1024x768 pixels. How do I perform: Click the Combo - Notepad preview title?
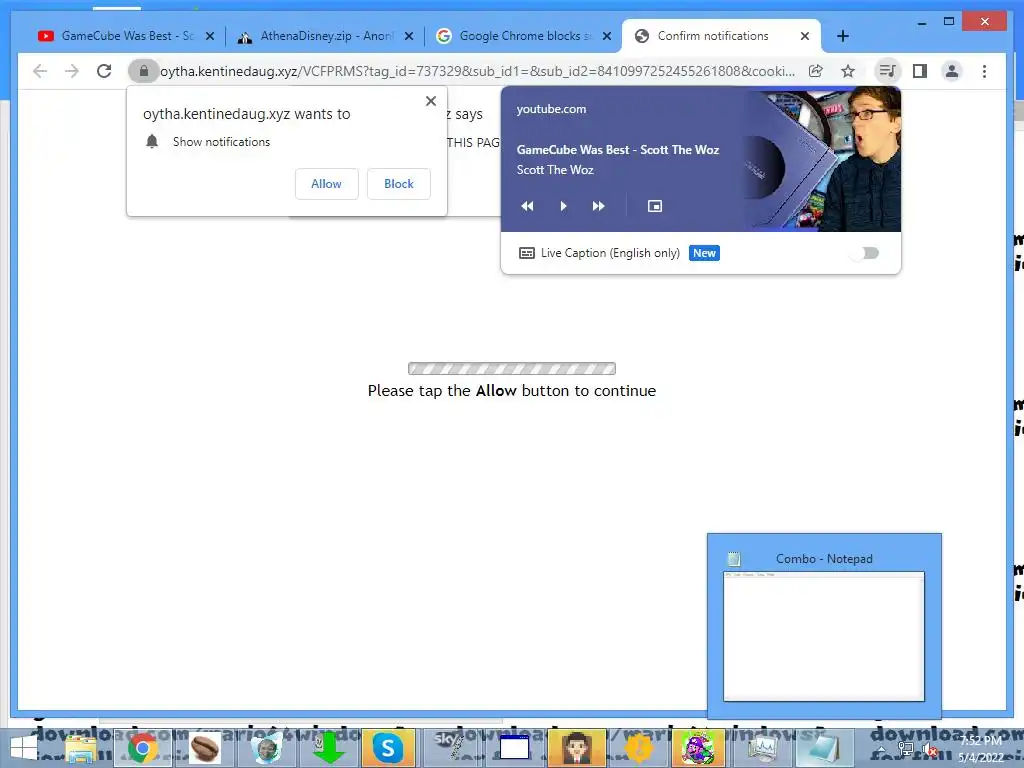click(824, 559)
